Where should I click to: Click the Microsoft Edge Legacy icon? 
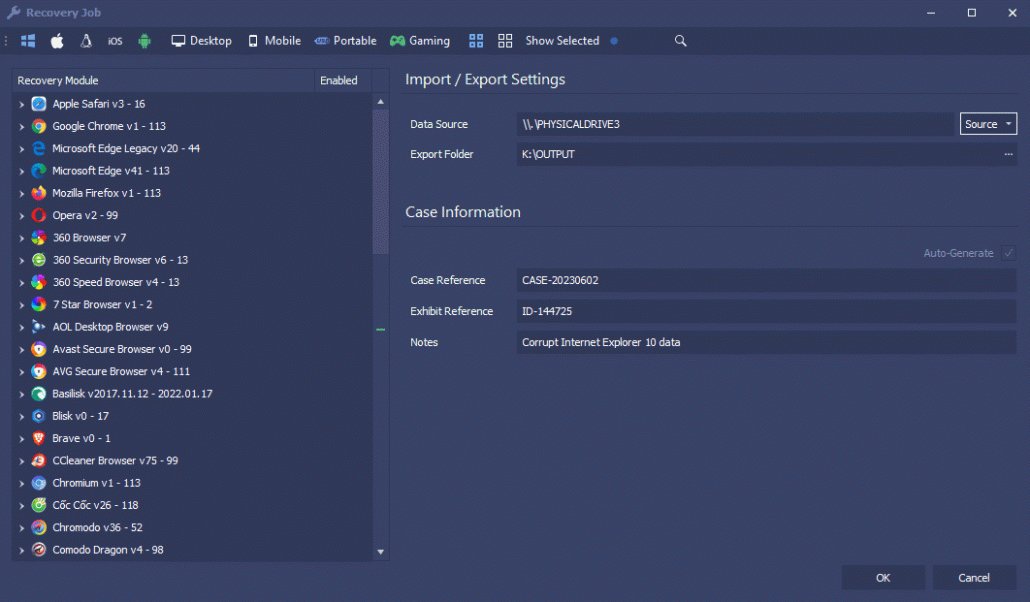(39, 149)
